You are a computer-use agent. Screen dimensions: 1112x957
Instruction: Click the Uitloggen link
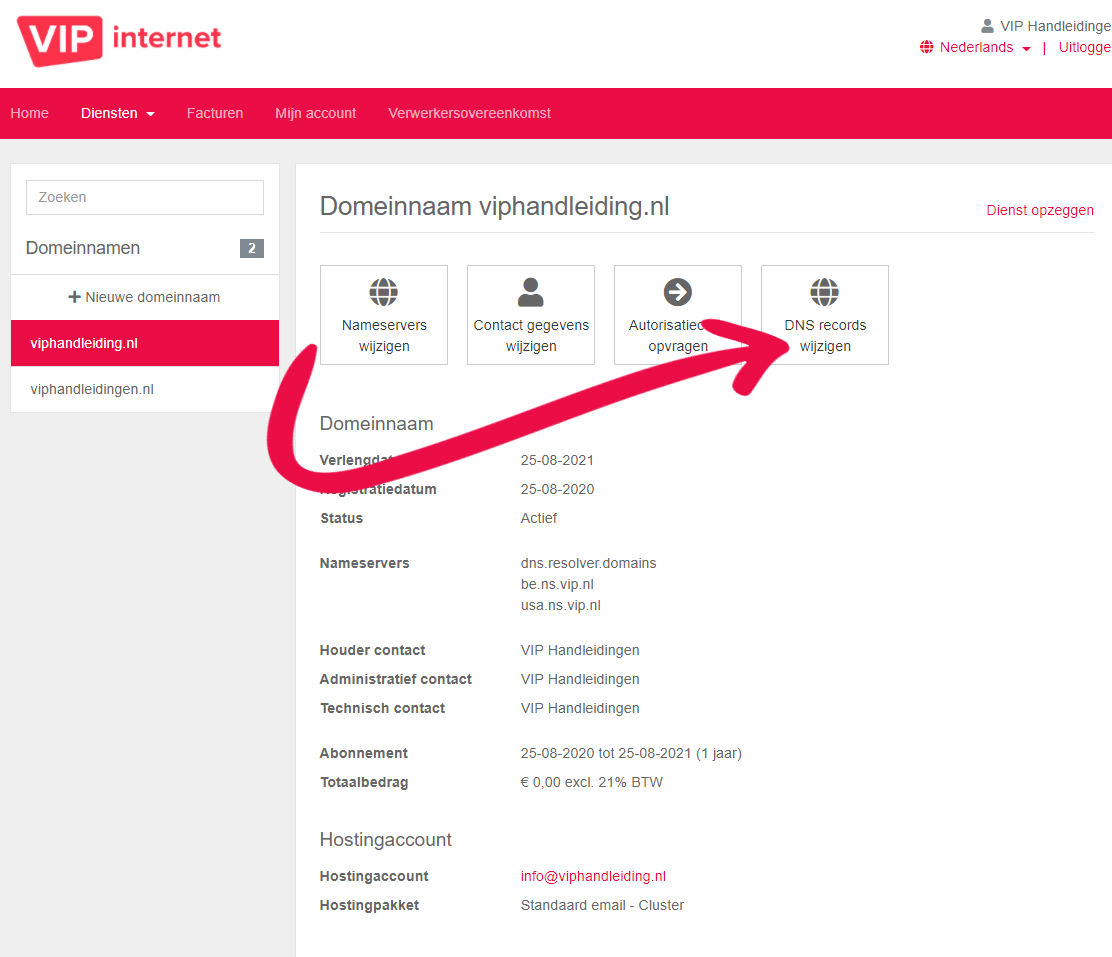point(1084,48)
